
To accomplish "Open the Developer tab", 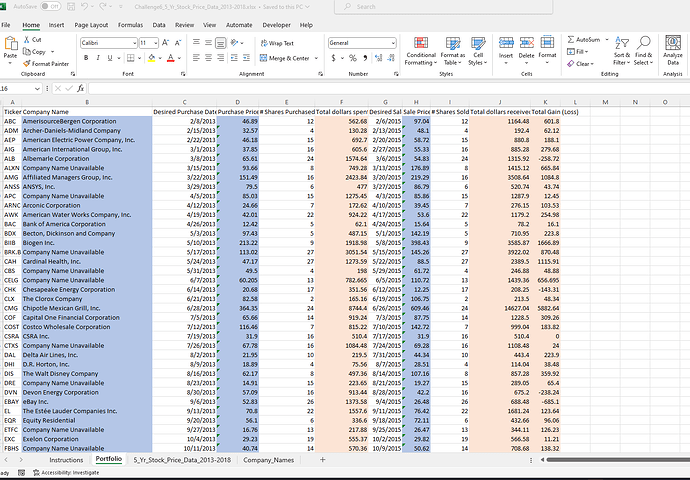I will point(276,25).
